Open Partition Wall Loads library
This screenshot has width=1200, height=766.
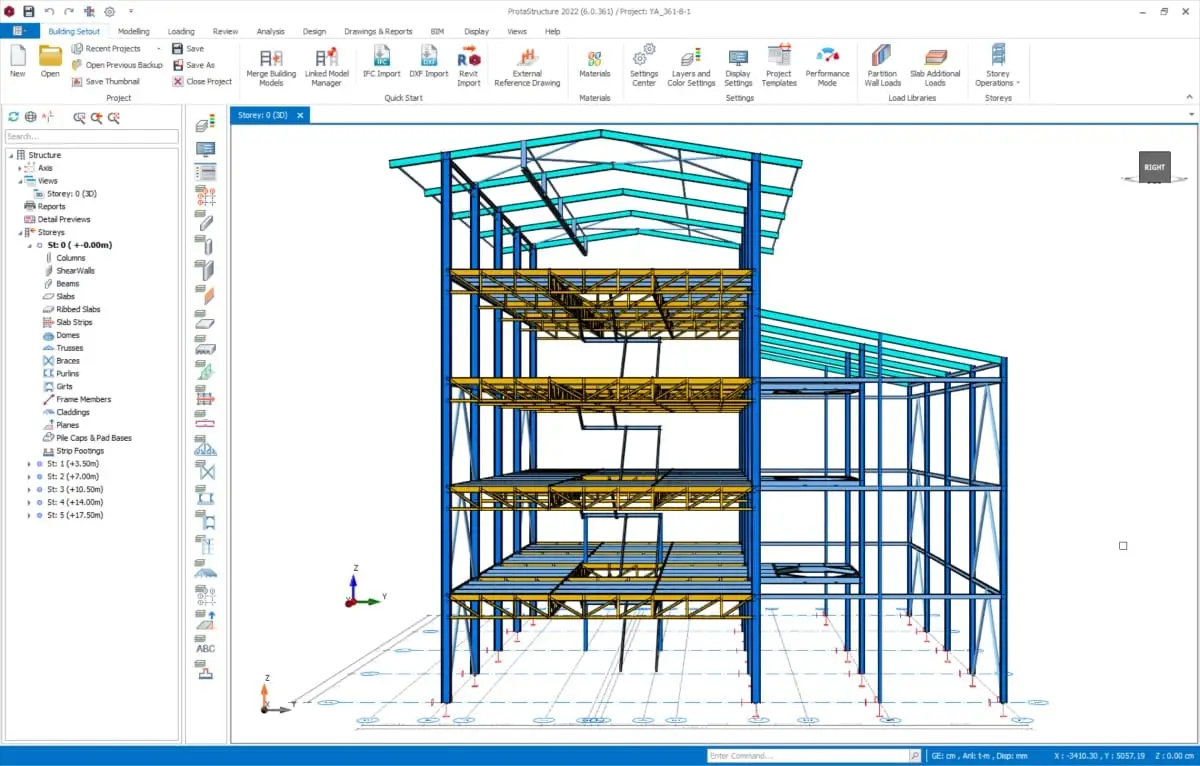tap(882, 66)
